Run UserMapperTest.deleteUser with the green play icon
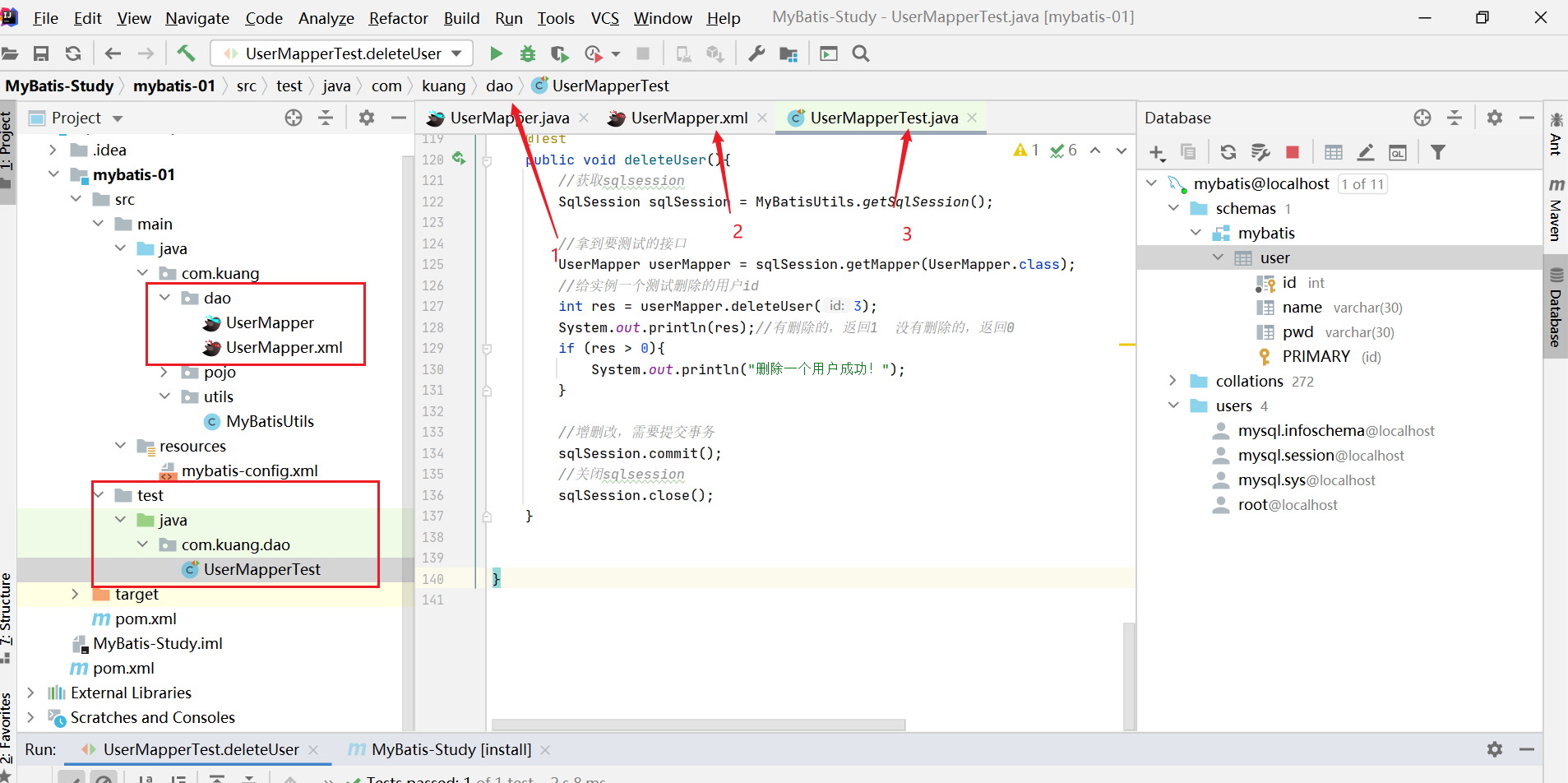This screenshot has height=783, width=1568. [x=496, y=53]
